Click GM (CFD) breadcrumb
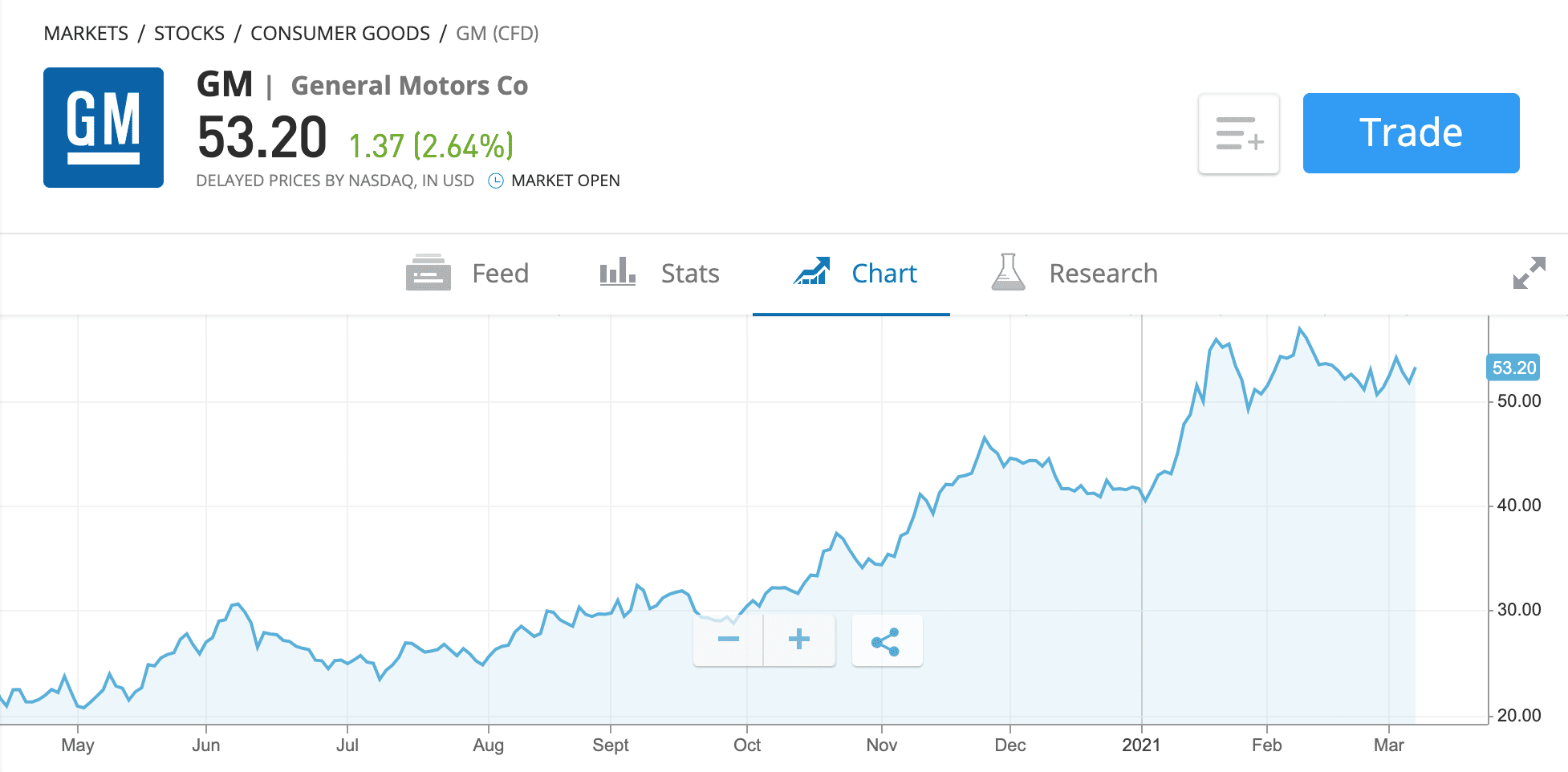Screen dimensions: 1568x772 pyautogui.click(x=498, y=34)
